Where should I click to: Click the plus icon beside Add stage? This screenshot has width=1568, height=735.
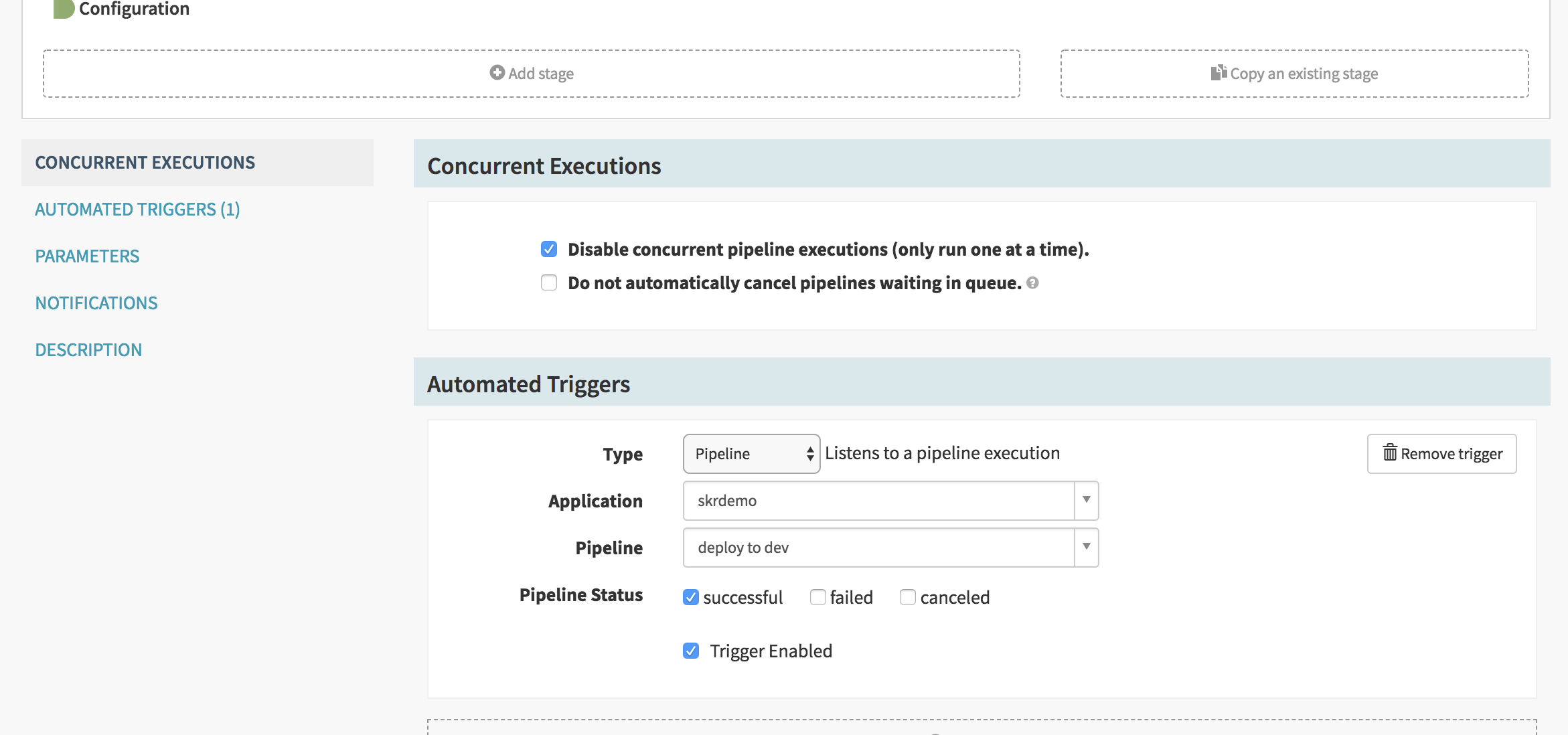pyautogui.click(x=497, y=72)
